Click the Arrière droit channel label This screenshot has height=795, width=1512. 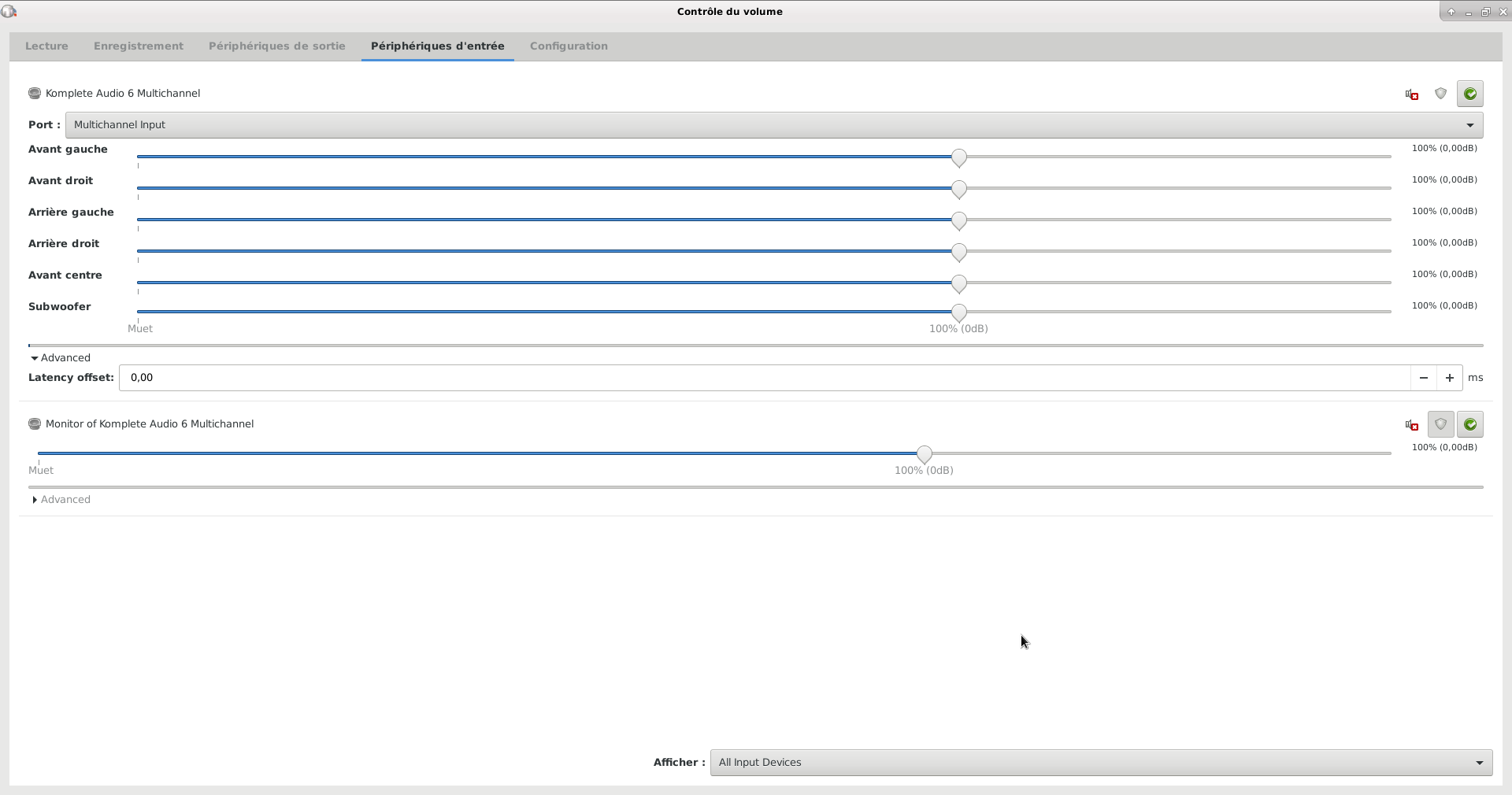click(64, 244)
